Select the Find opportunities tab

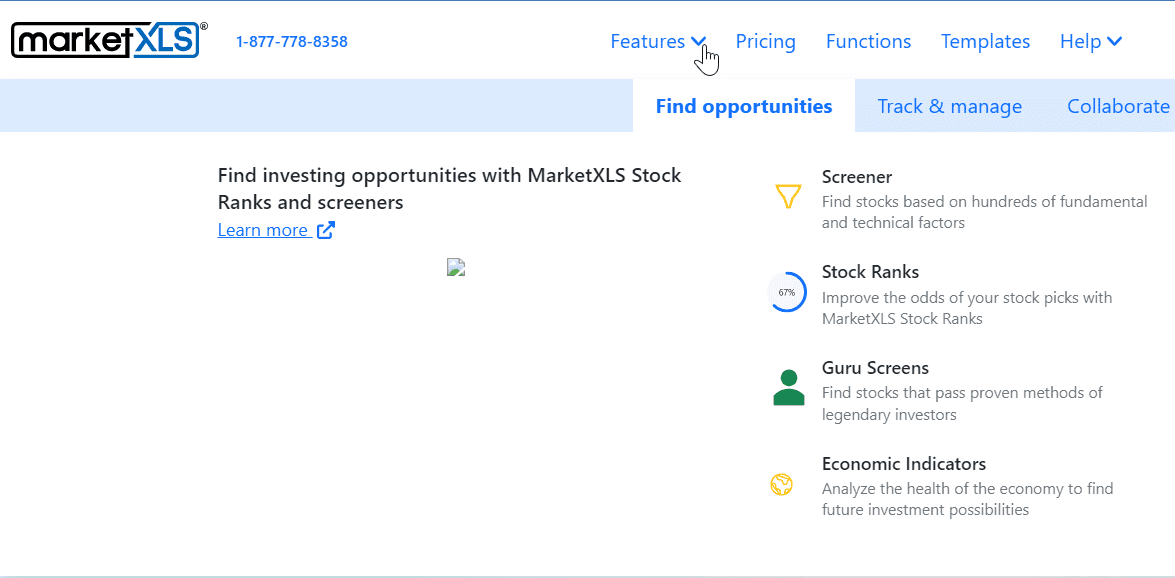pyautogui.click(x=743, y=106)
